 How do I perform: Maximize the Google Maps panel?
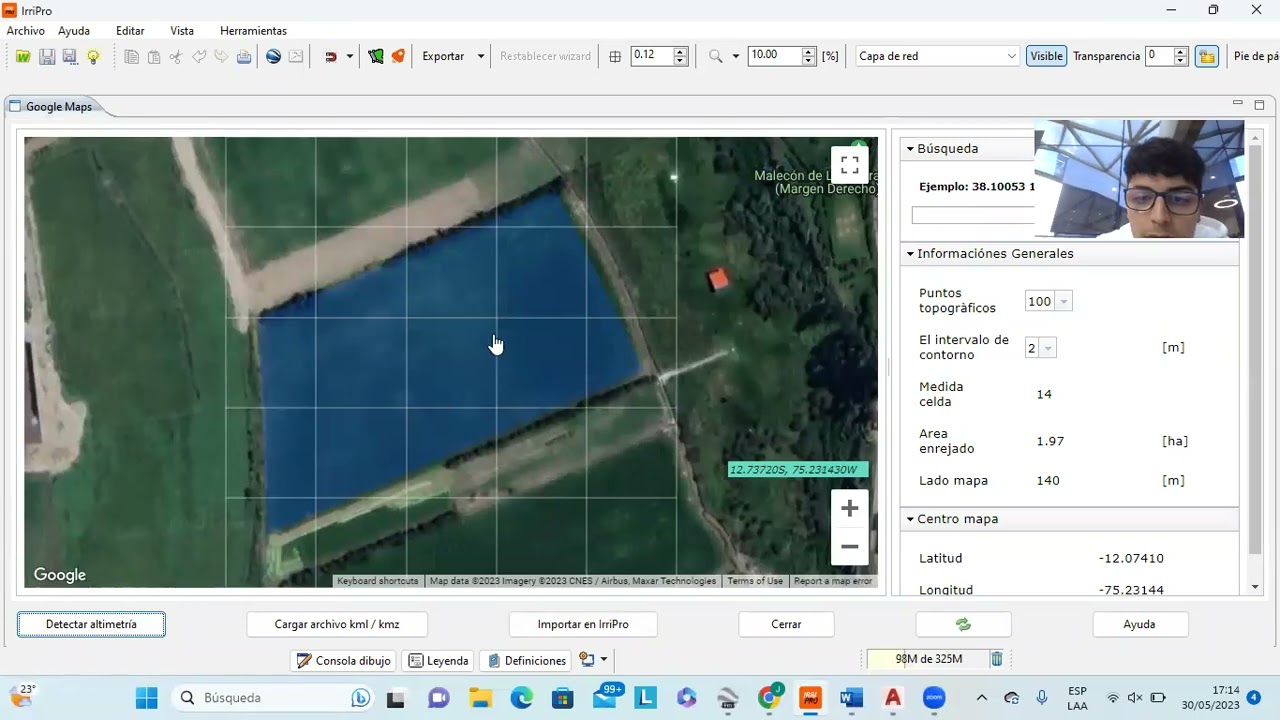pyautogui.click(x=1259, y=105)
